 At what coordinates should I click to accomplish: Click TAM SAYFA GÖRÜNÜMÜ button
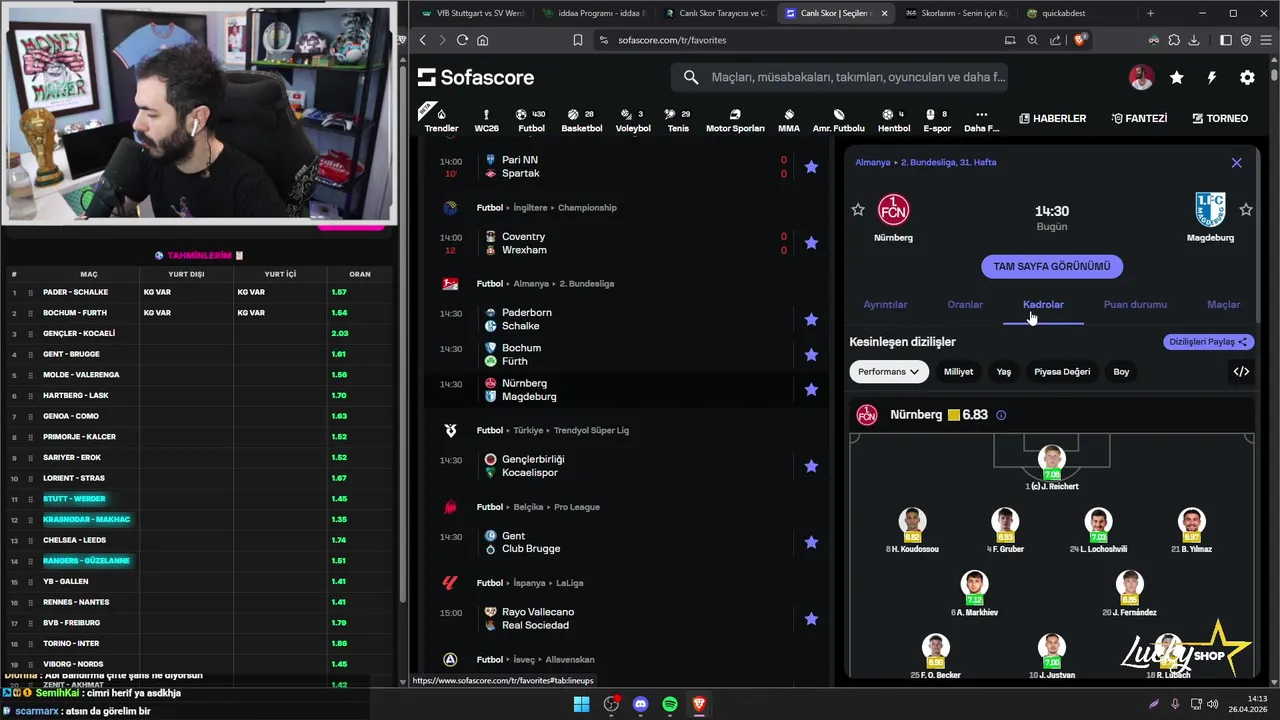pyautogui.click(x=1051, y=266)
